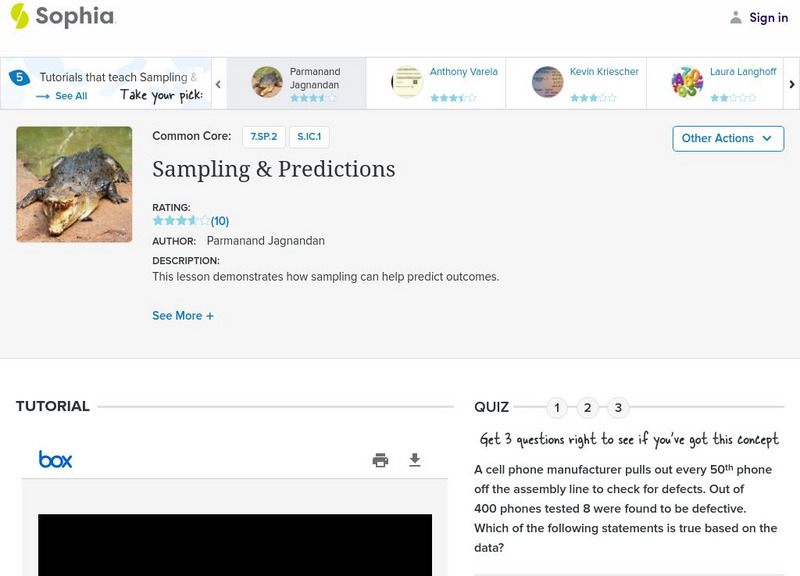Click the Box logo

point(55,460)
